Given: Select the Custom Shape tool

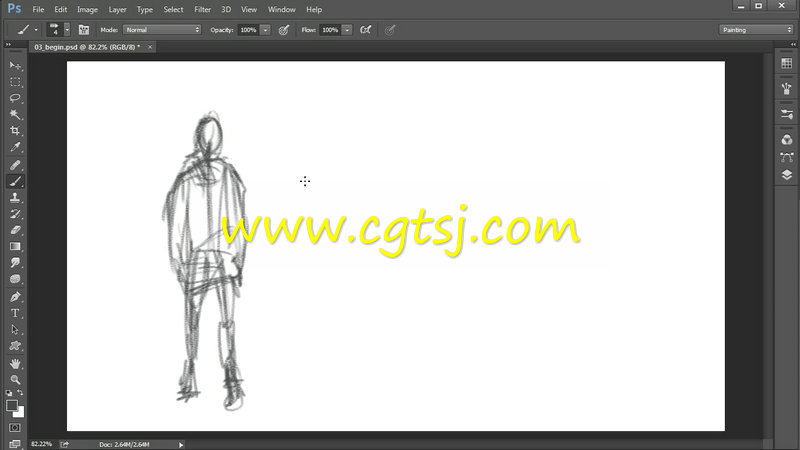Looking at the screenshot, I should (x=15, y=346).
